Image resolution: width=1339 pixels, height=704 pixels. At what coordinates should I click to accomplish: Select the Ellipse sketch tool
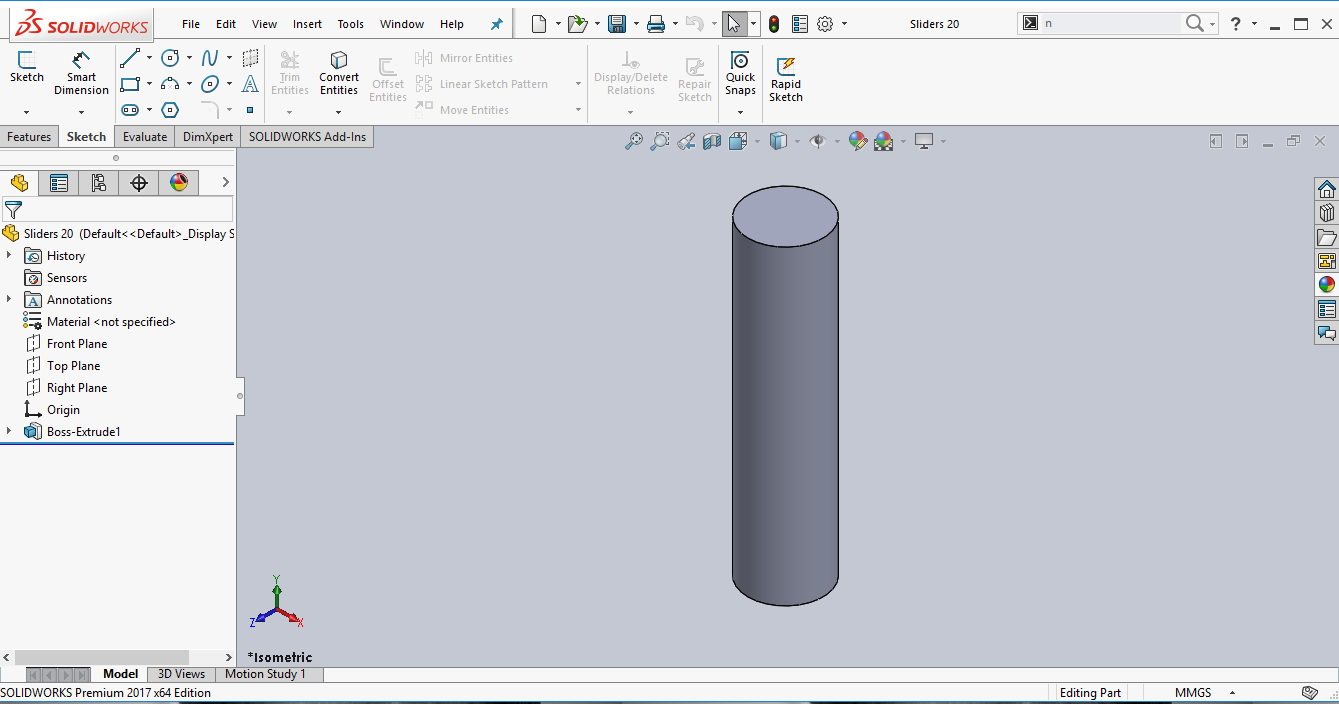pyautogui.click(x=210, y=84)
